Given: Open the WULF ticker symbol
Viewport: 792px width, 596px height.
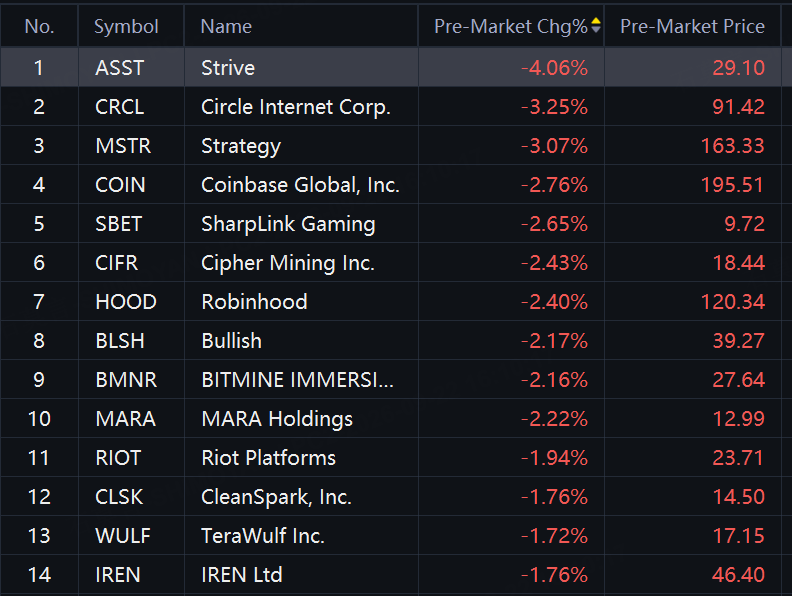Looking at the screenshot, I should coord(123,536).
